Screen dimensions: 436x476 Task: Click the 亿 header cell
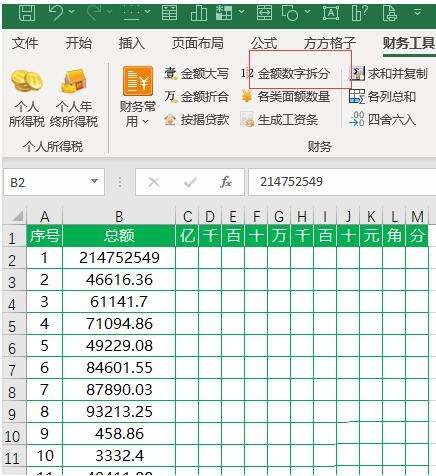tap(187, 236)
